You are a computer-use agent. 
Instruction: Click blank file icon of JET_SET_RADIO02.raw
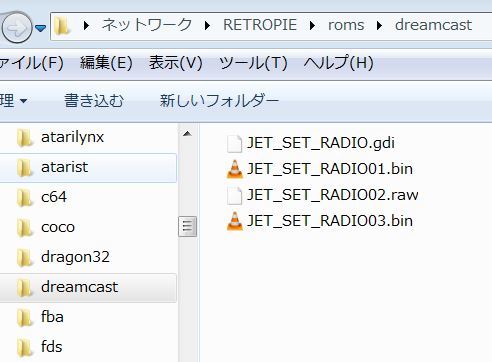pos(234,195)
